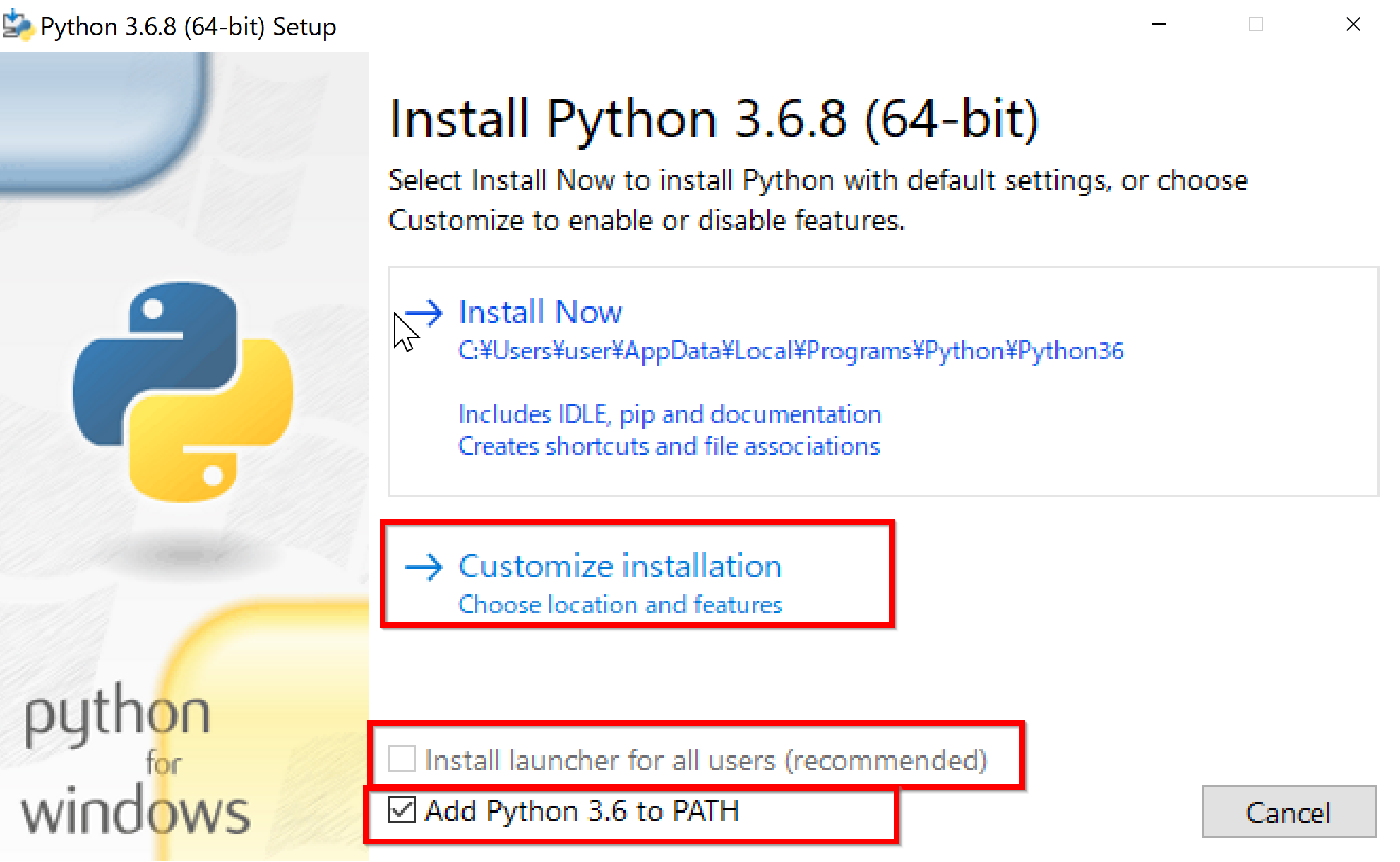Close the Python Setup window
The width and height of the screenshot is (1400, 862).
tap(1353, 25)
